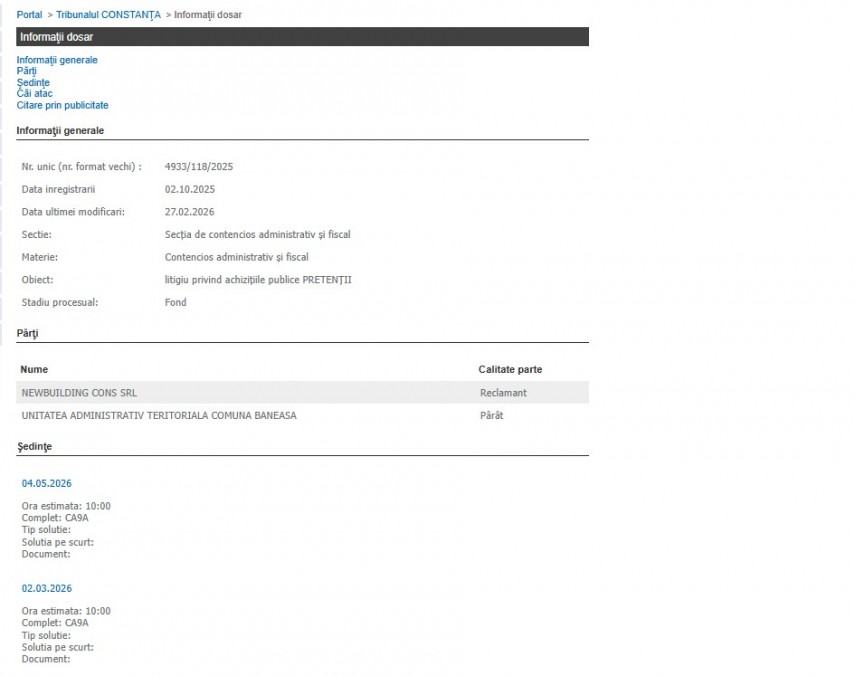
Task: Click the case number 4933/118/2025
Action: pyautogui.click(x=198, y=167)
